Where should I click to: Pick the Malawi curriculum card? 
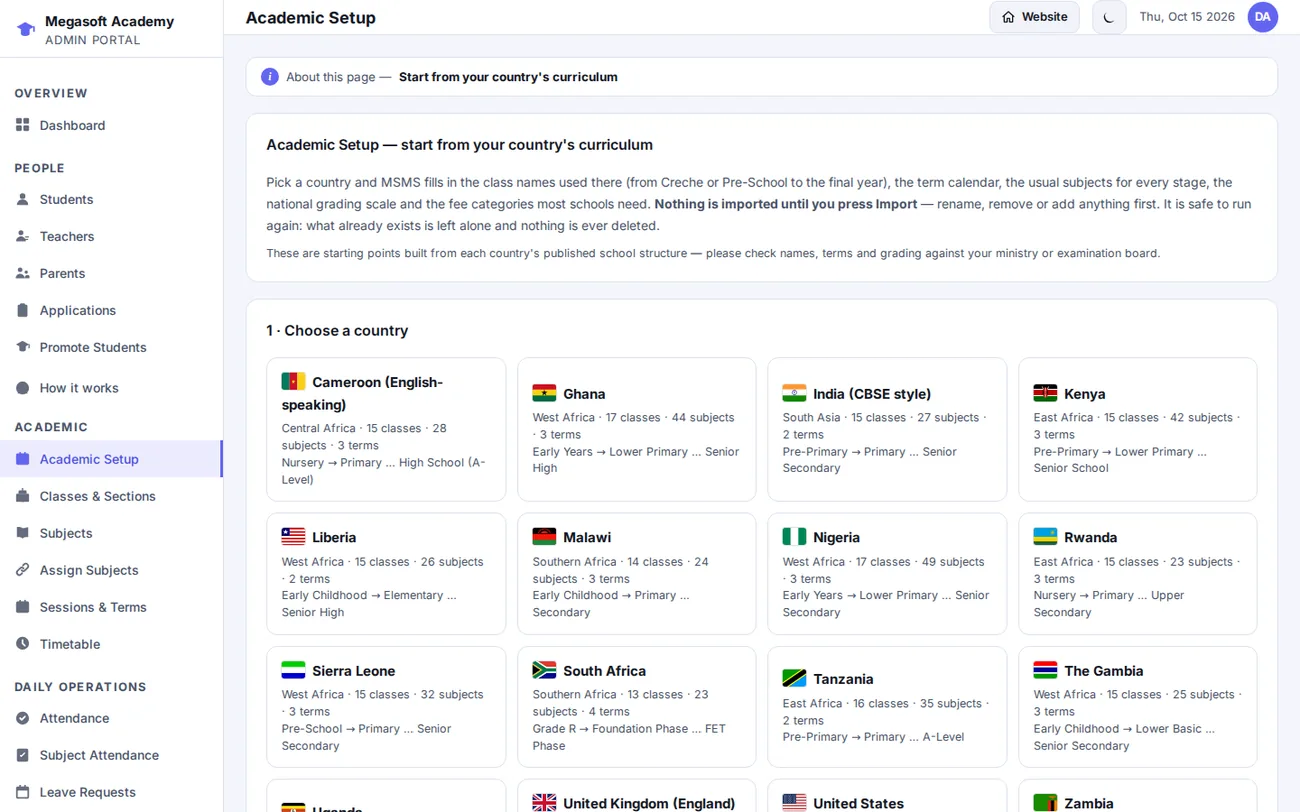pyautogui.click(x=636, y=574)
